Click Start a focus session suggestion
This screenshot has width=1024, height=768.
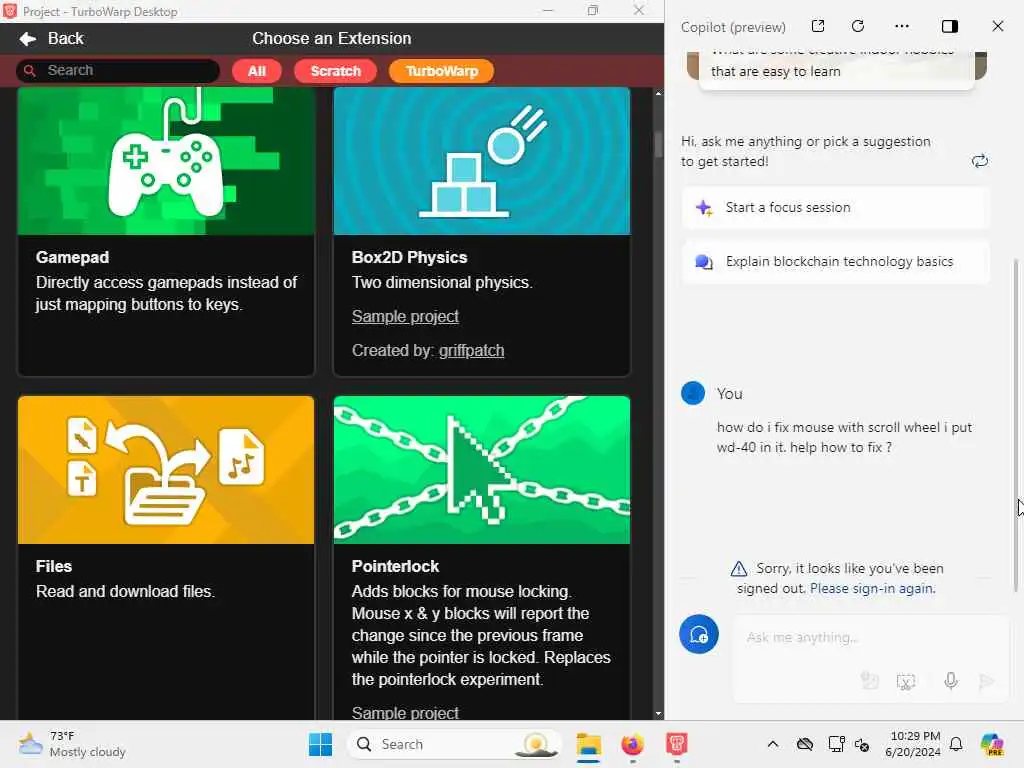pos(835,208)
